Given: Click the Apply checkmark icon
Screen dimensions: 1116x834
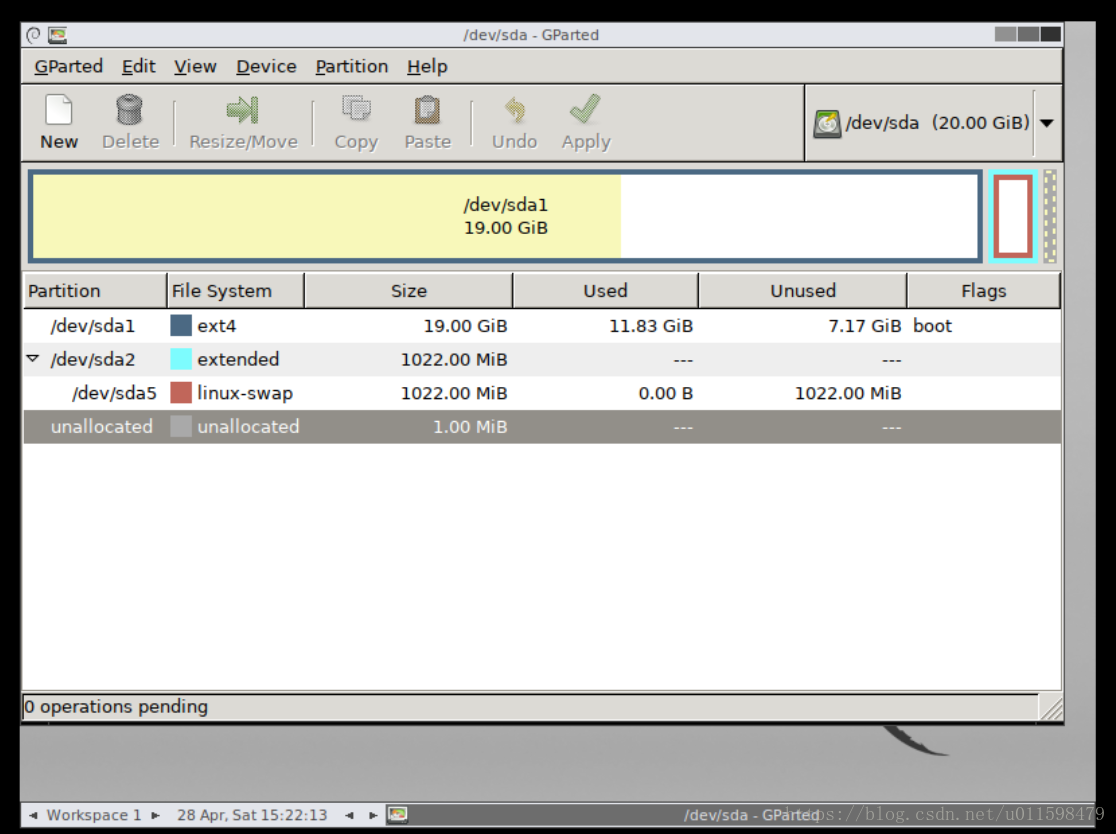Looking at the screenshot, I should click(x=585, y=109).
